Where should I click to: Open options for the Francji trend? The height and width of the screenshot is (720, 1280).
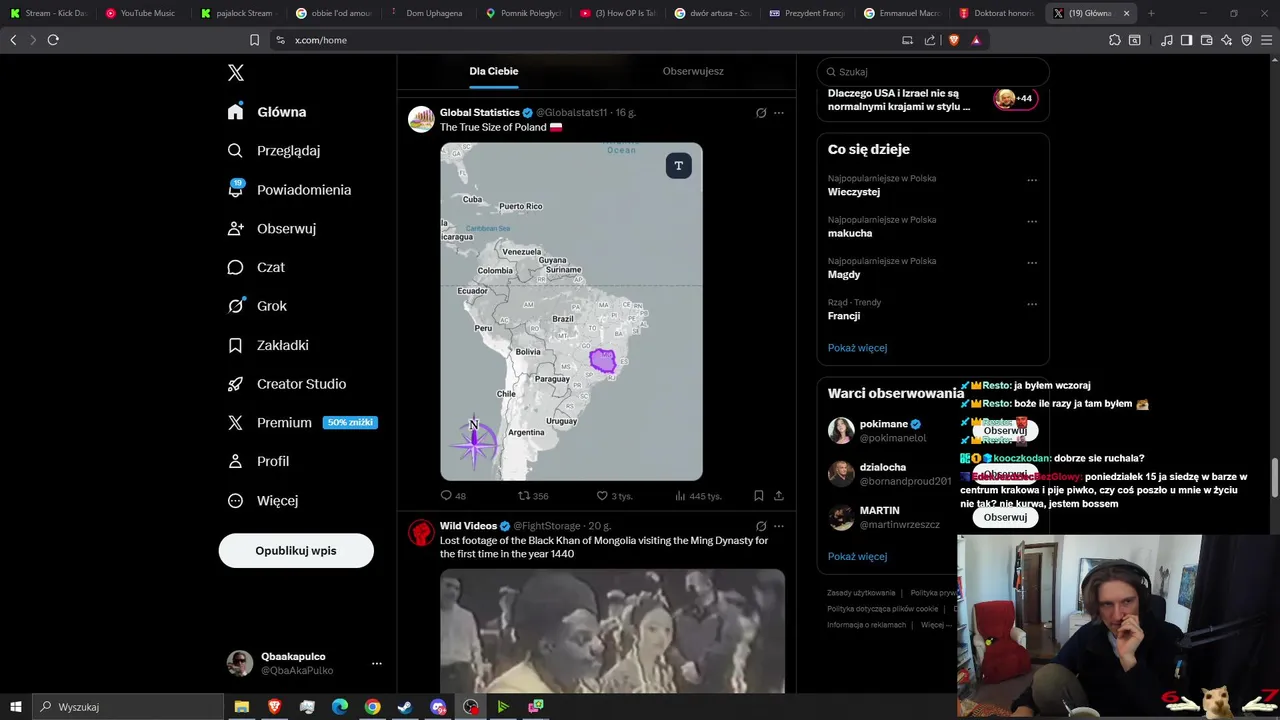1032,304
